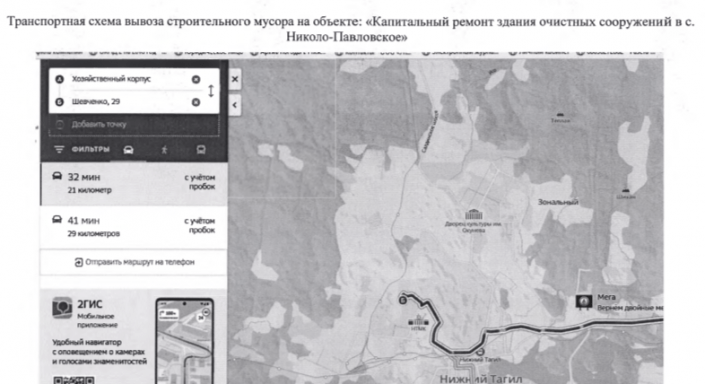Click the filters sliders icon

[59, 149]
